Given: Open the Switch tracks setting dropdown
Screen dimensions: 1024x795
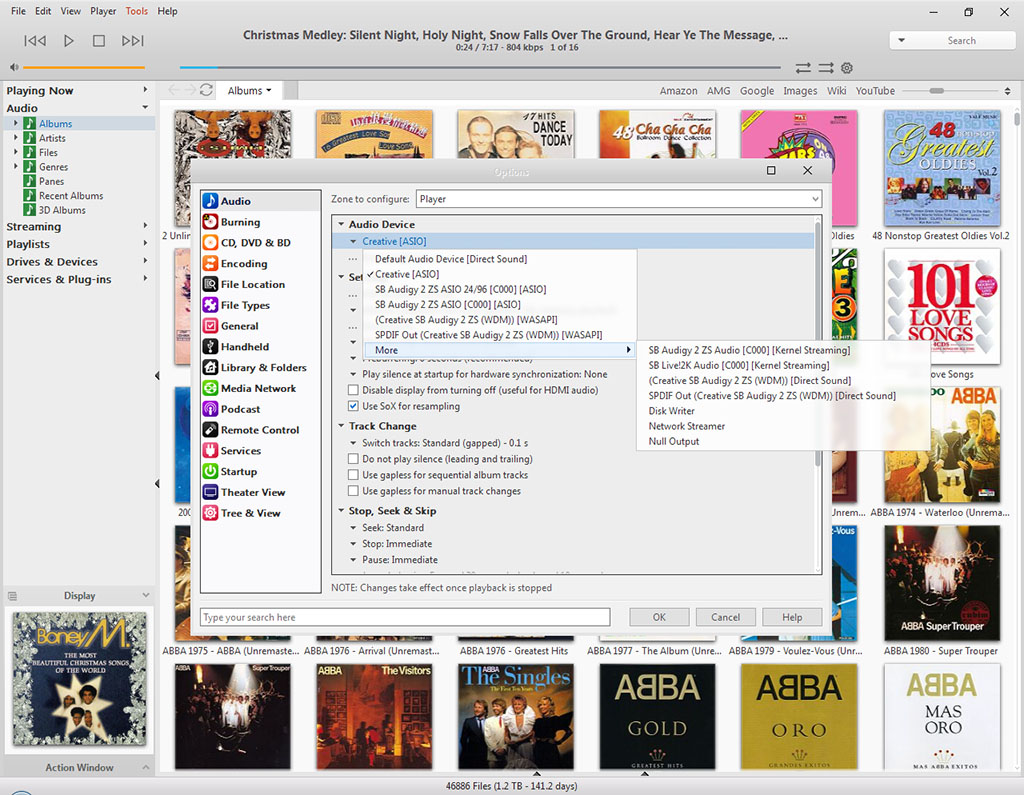Looking at the screenshot, I should point(353,443).
